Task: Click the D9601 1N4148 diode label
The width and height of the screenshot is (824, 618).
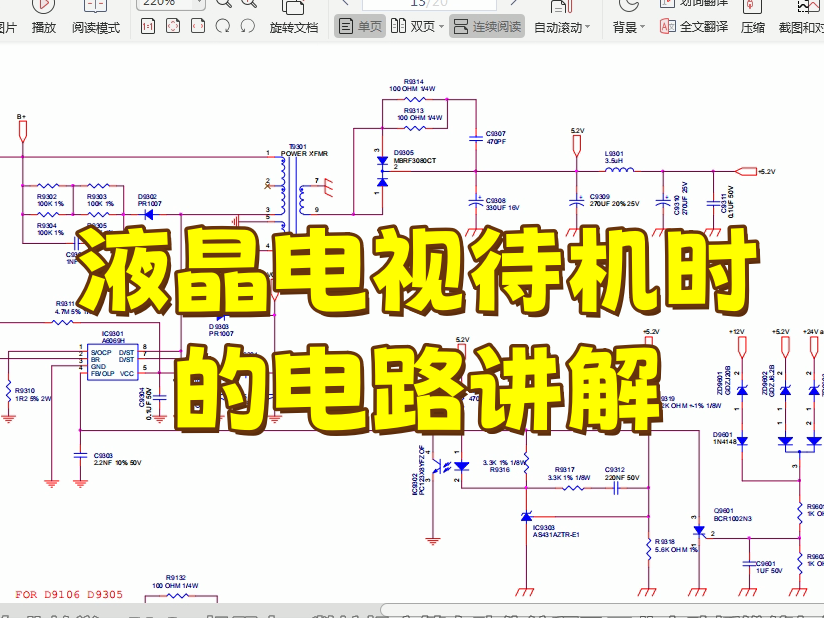Action: 724,438
